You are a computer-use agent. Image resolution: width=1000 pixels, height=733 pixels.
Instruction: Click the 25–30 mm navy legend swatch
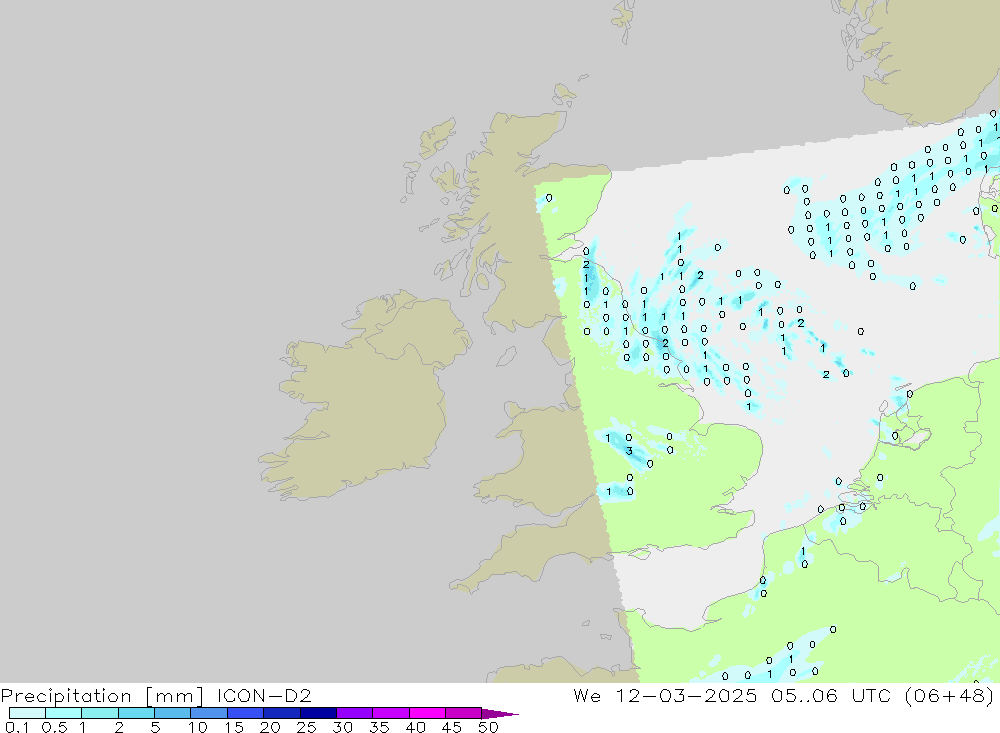pos(318,713)
